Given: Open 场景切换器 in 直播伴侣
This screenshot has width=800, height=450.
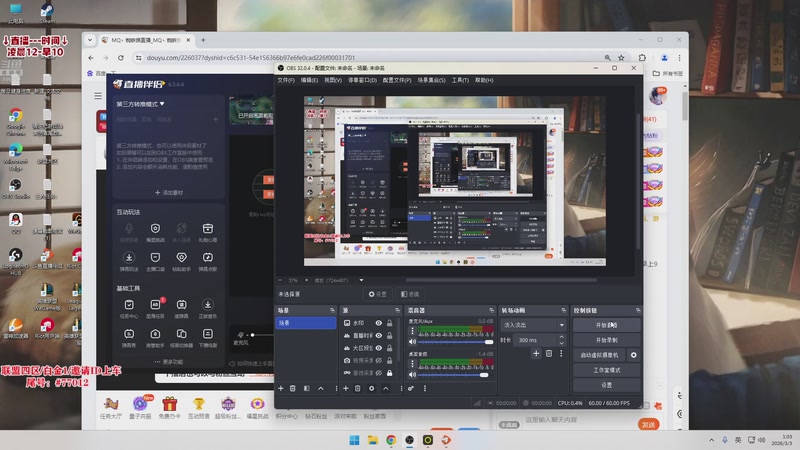Looking at the screenshot, I should [x=181, y=337].
